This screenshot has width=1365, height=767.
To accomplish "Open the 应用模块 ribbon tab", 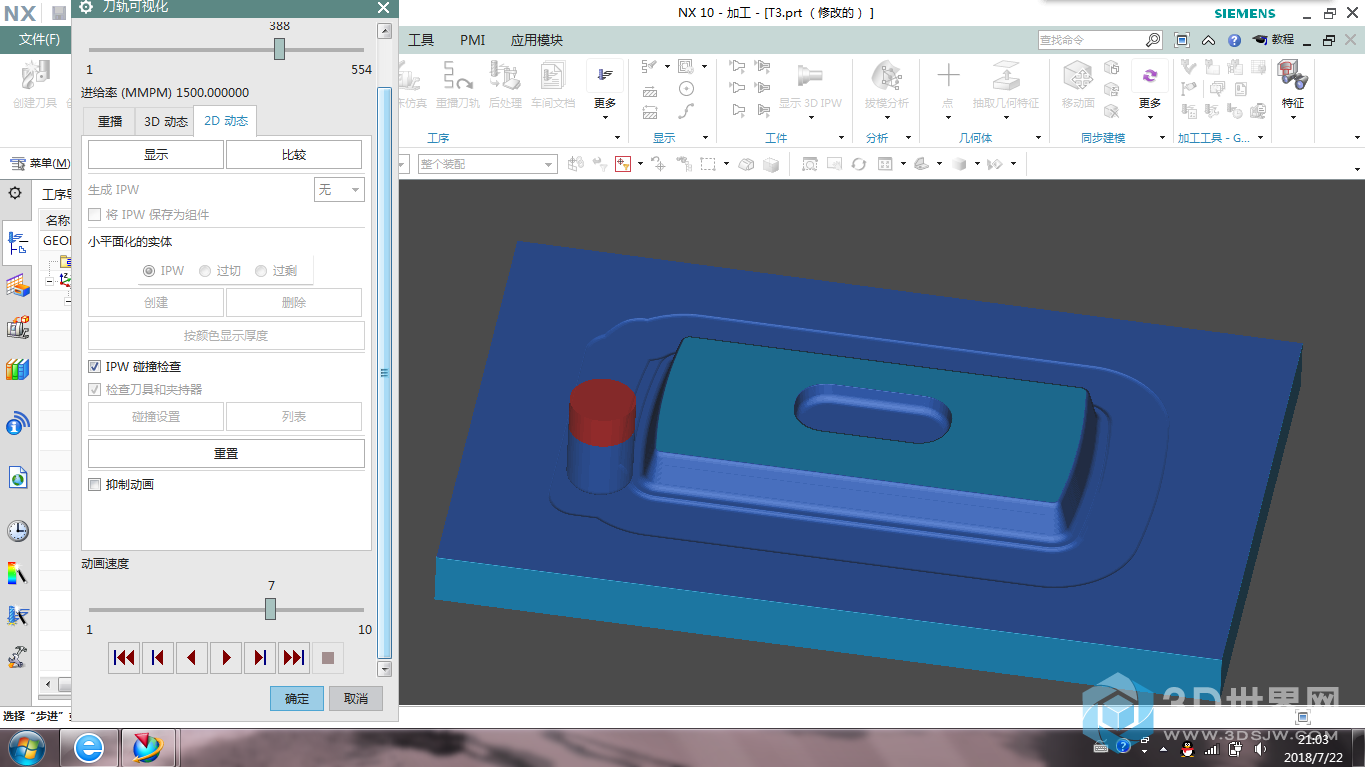I will (x=537, y=40).
